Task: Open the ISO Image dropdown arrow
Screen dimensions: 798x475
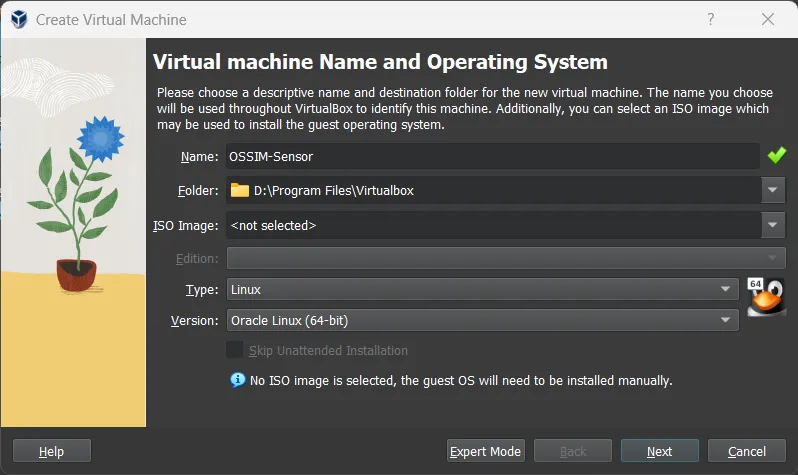Action: (774, 225)
